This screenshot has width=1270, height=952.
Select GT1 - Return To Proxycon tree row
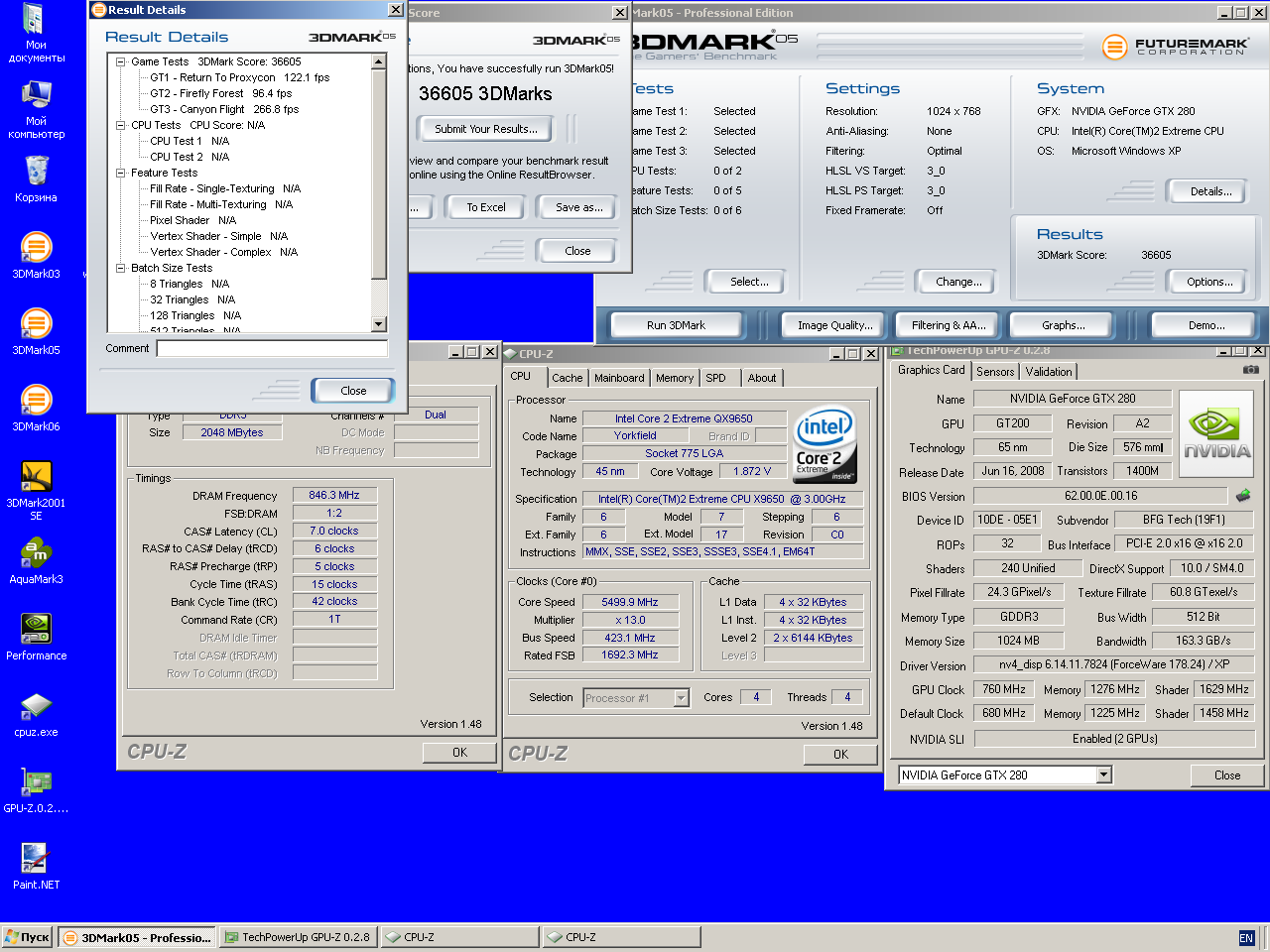(x=239, y=77)
